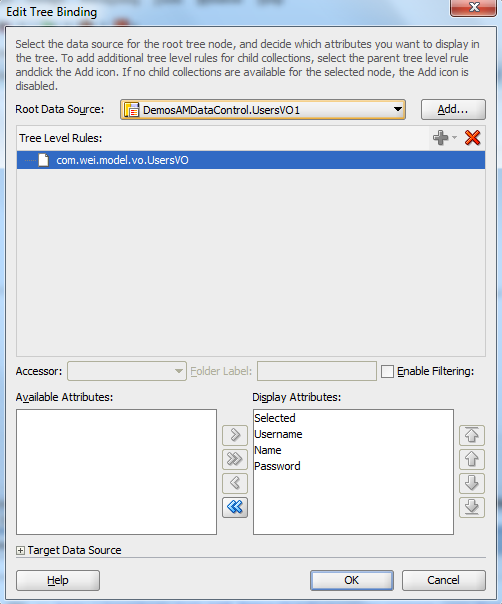The height and width of the screenshot is (604, 502).
Task: Click the data control icon in Root Data Source
Action: (132, 110)
